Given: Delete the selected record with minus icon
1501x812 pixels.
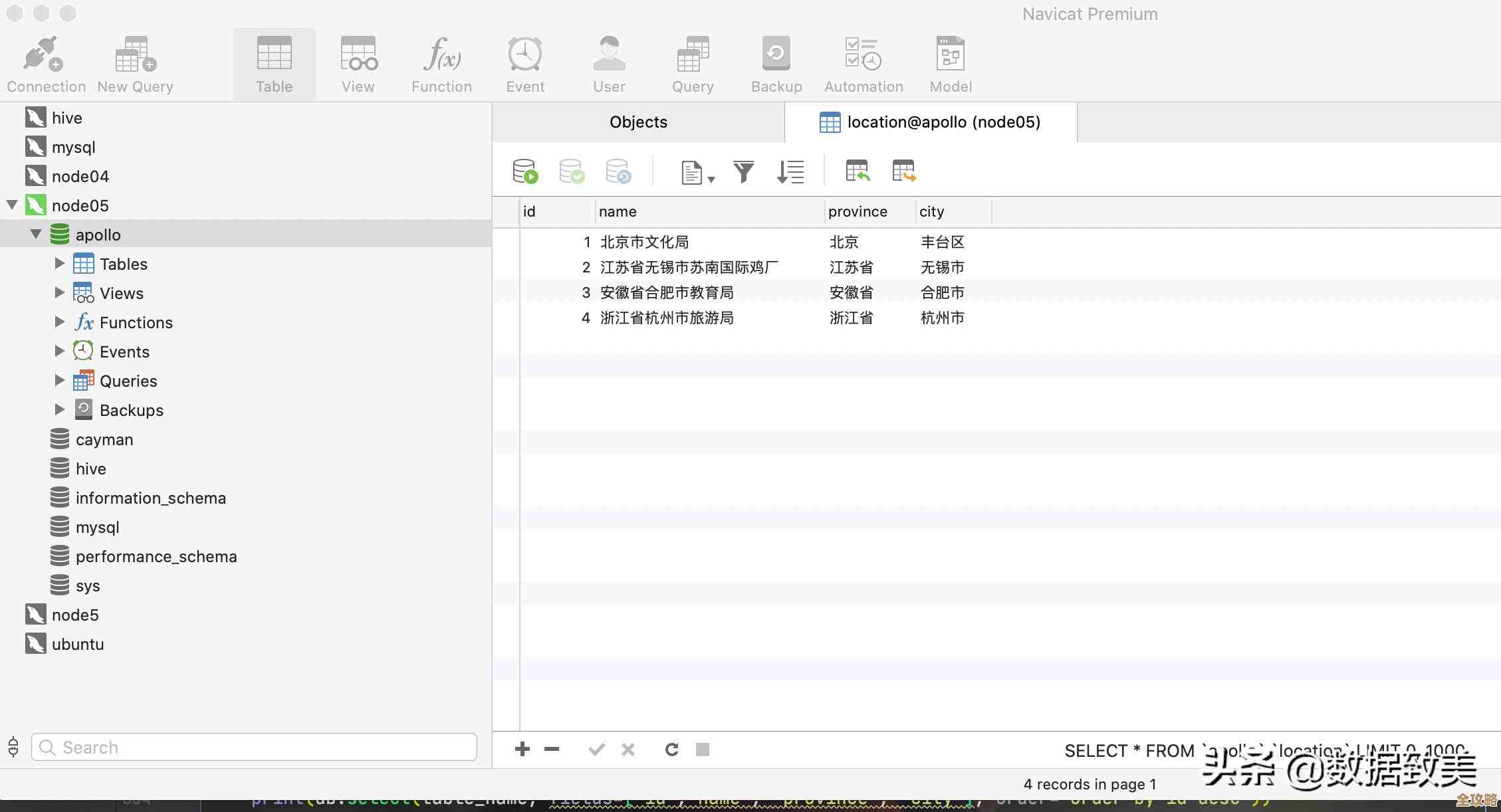Looking at the screenshot, I should pos(550,749).
